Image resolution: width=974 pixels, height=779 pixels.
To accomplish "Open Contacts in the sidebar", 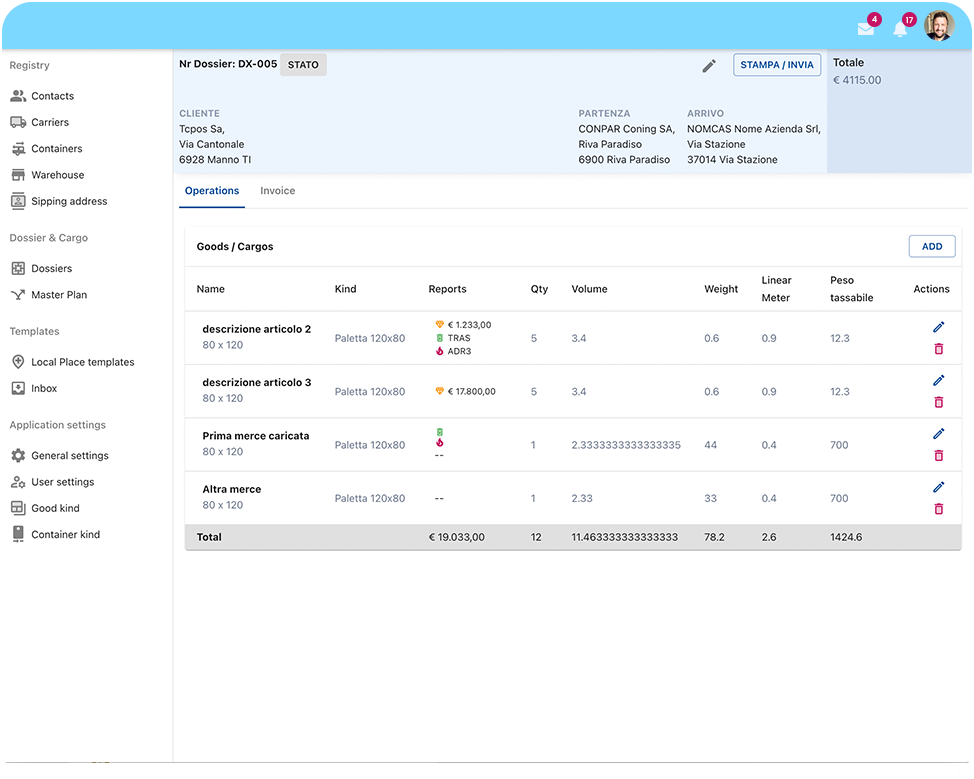I will (x=52, y=96).
